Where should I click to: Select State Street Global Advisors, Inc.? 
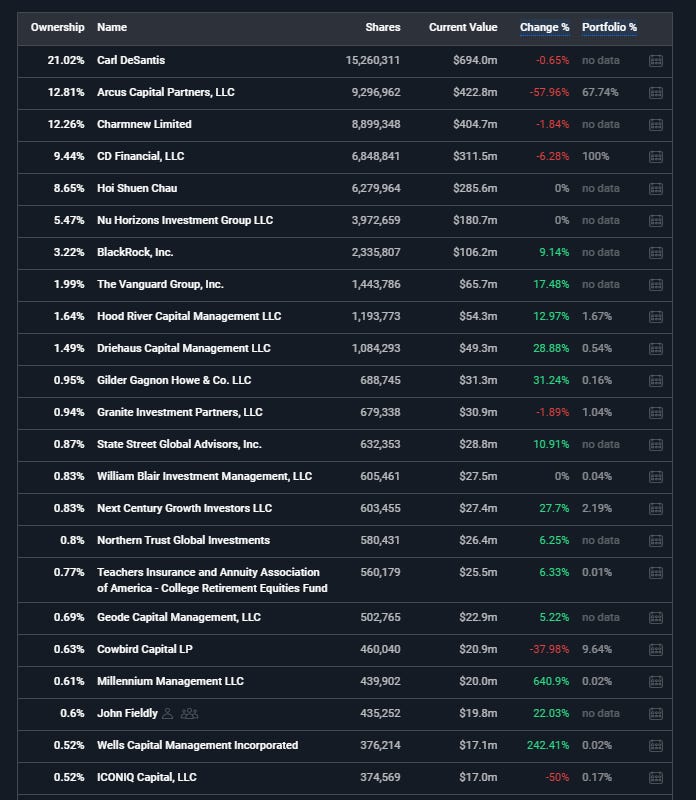click(x=179, y=444)
